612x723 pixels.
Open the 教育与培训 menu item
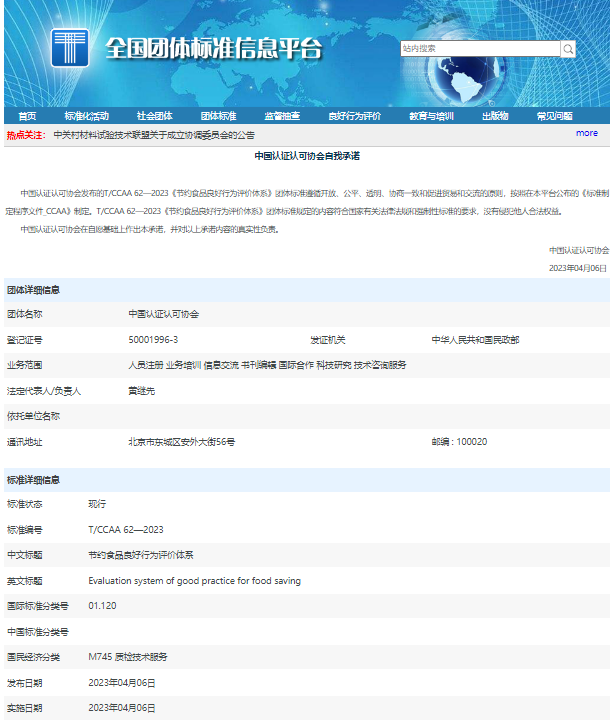(x=432, y=116)
